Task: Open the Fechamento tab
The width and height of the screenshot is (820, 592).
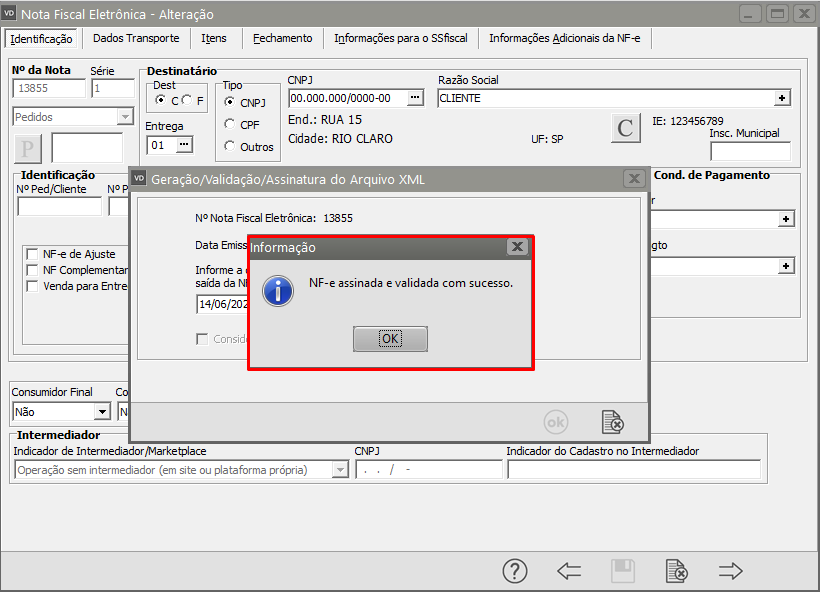Action: (282, 38)
